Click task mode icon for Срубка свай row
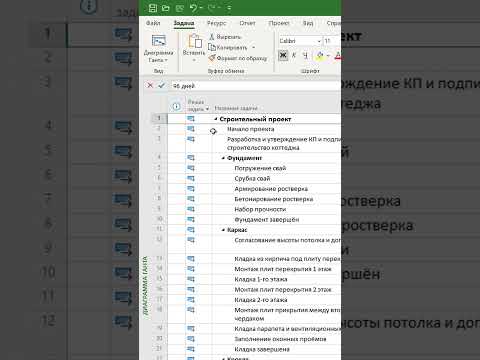 [191, 178]
